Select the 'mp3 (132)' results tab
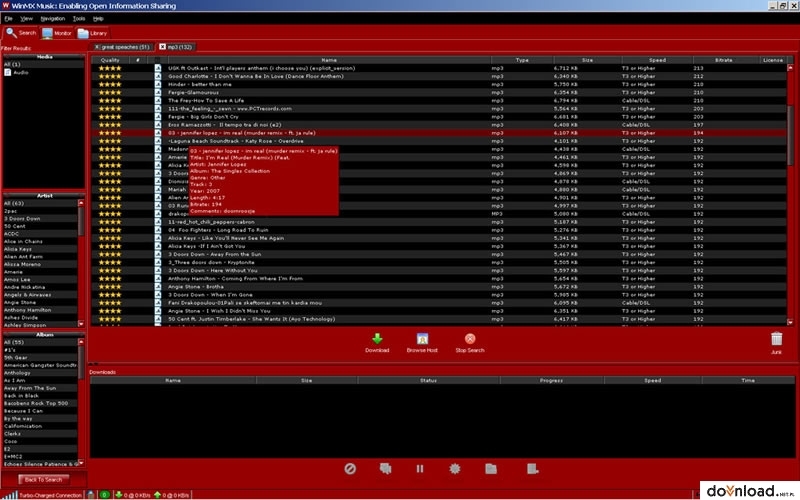800x500 pixels. pos(180,47)
